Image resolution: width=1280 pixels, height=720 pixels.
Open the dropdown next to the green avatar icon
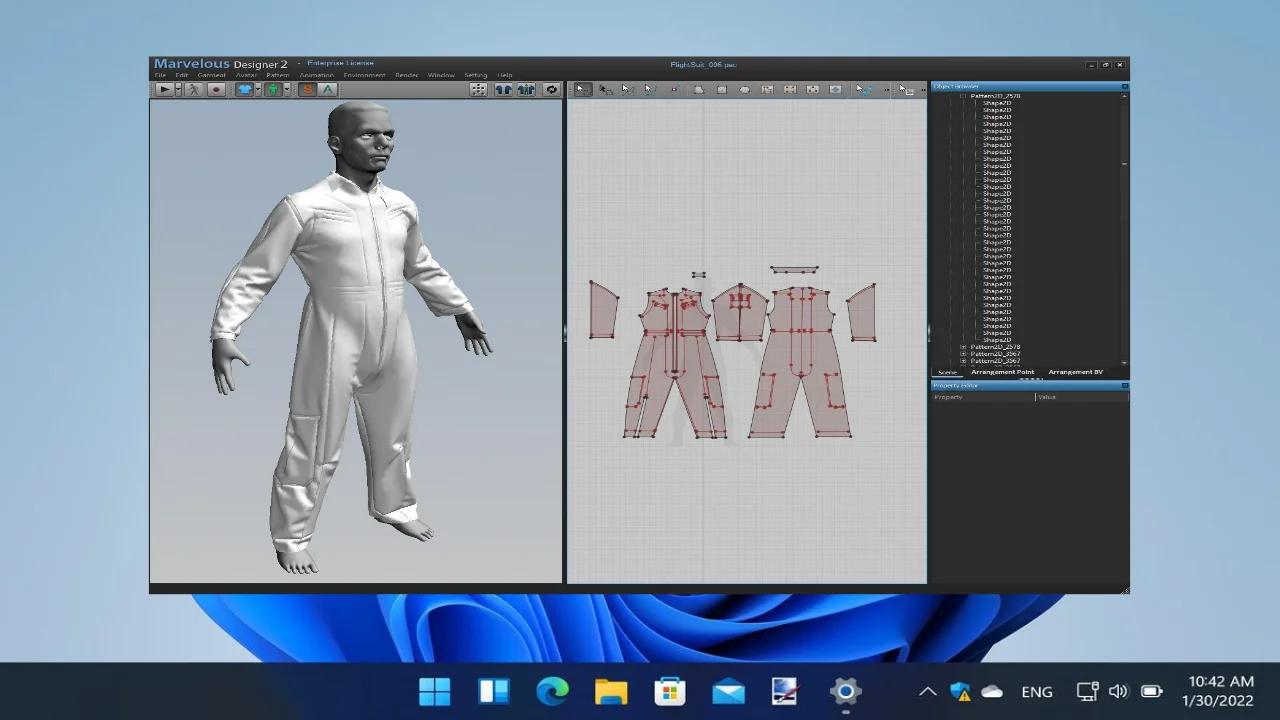point(287,89)
